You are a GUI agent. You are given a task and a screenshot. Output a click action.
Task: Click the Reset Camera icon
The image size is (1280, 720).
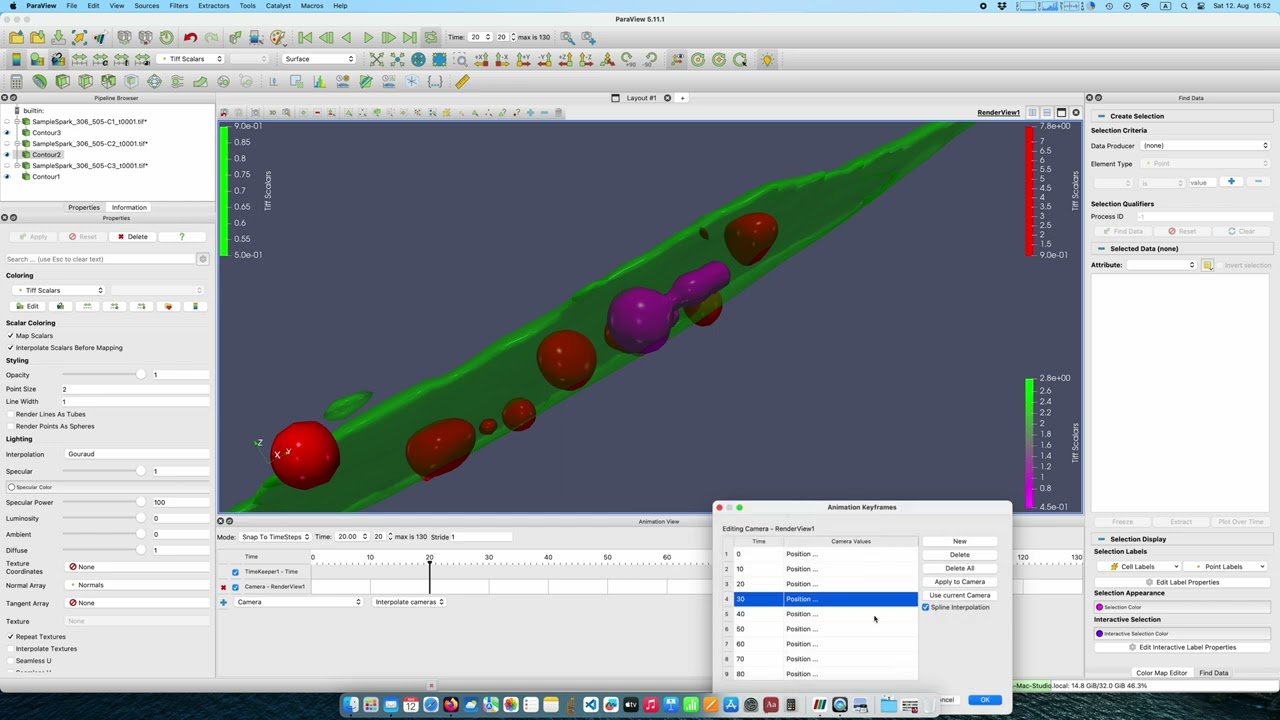[x=377, y=59]
